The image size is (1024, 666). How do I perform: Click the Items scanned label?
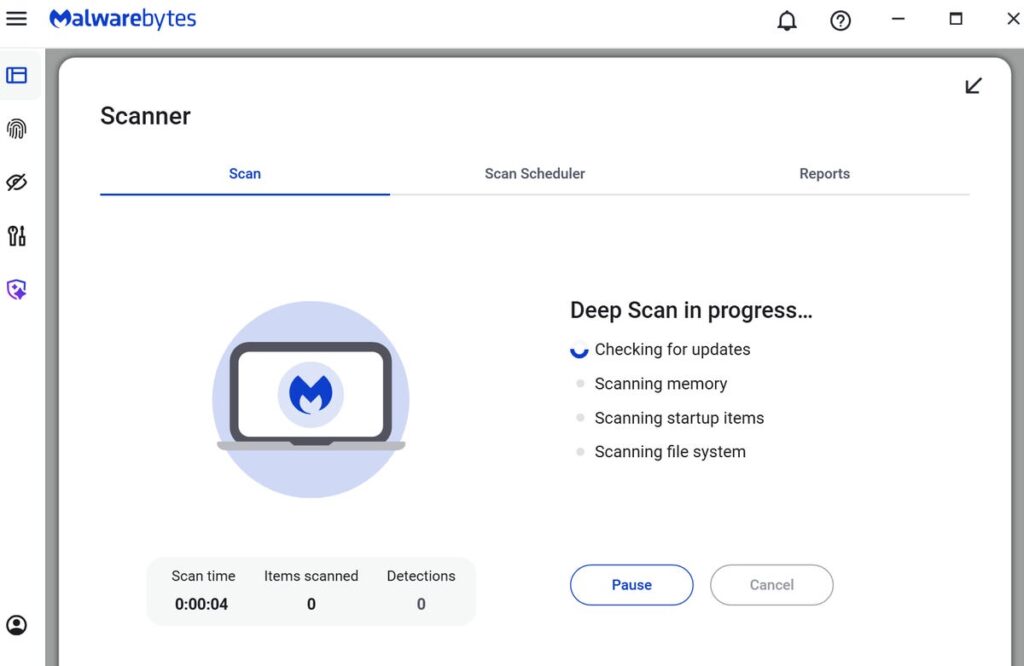(311, 576)
